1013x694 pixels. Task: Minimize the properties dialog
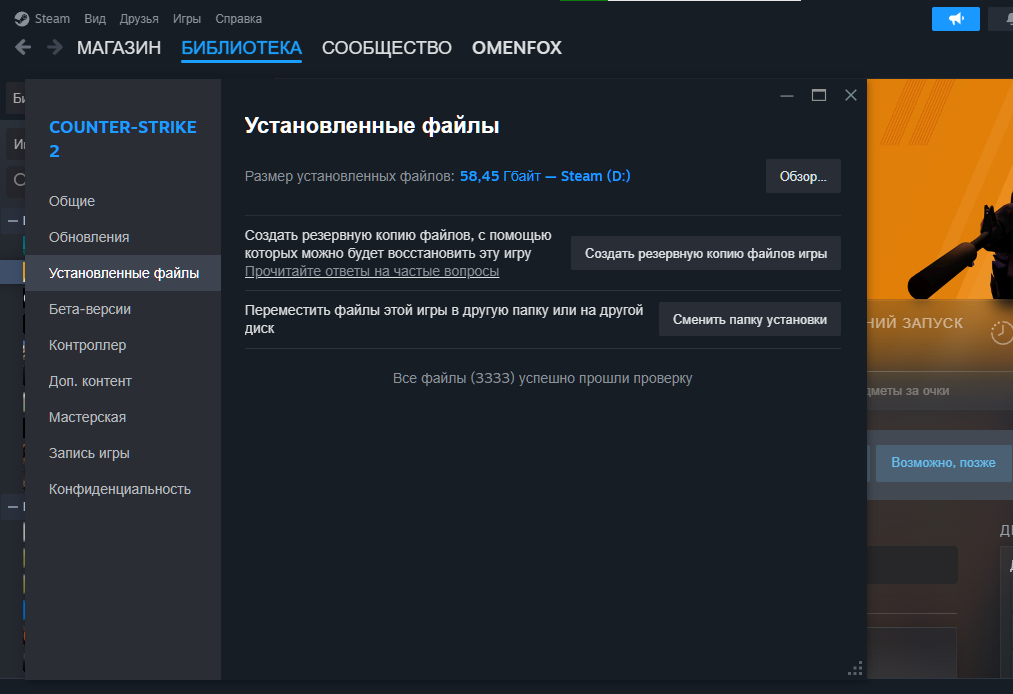pyautogui.click(x=787, y=96)
